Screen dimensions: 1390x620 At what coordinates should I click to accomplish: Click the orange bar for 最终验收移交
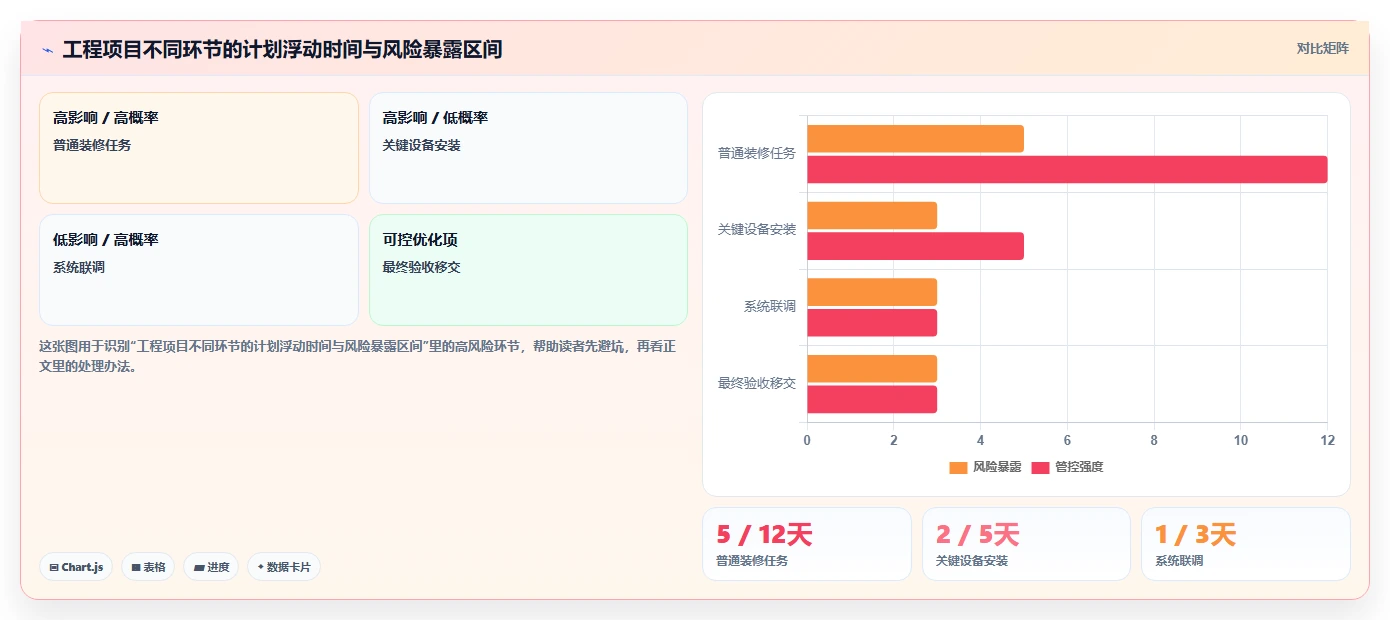(872, 368)
